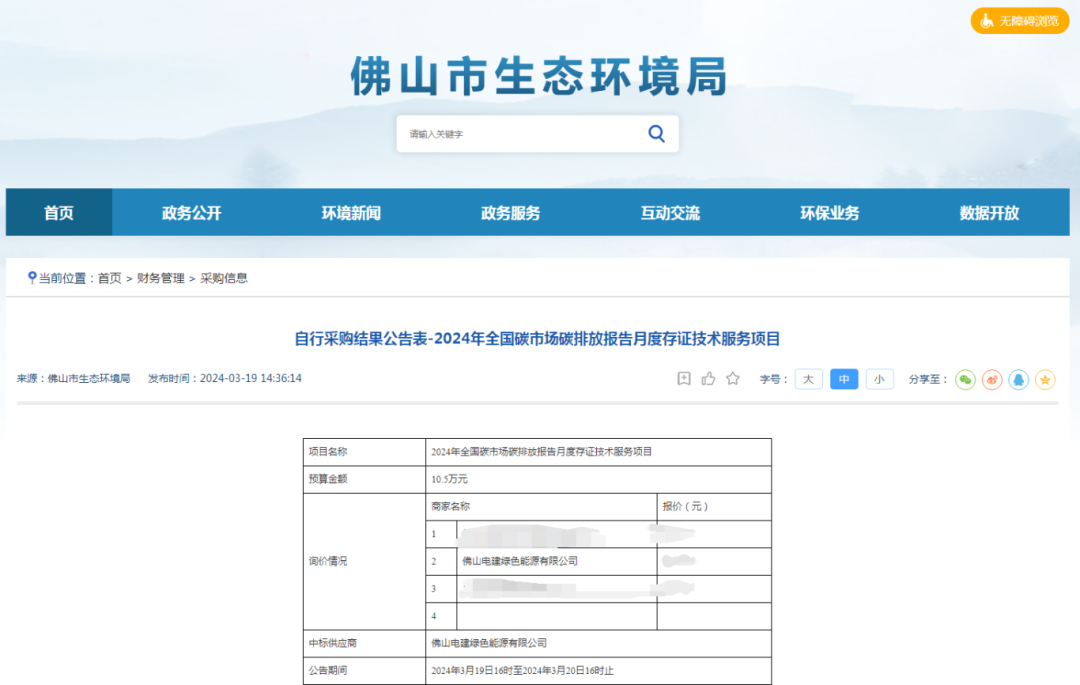Expand the 环境新闻 menu

point(349,212)
